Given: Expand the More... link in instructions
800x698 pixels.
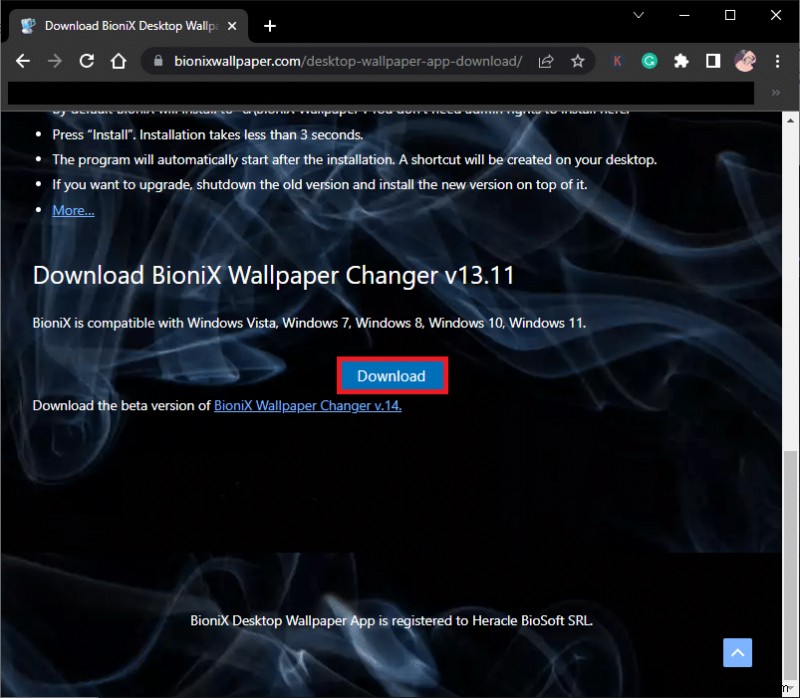Looking at the screenshot, I should (72, 210).
